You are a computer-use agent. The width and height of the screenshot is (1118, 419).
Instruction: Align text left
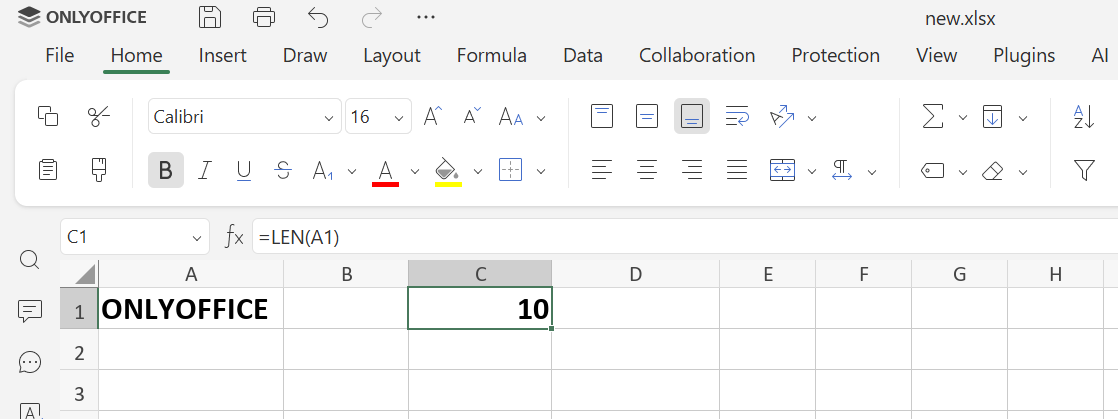pos(602,170)
